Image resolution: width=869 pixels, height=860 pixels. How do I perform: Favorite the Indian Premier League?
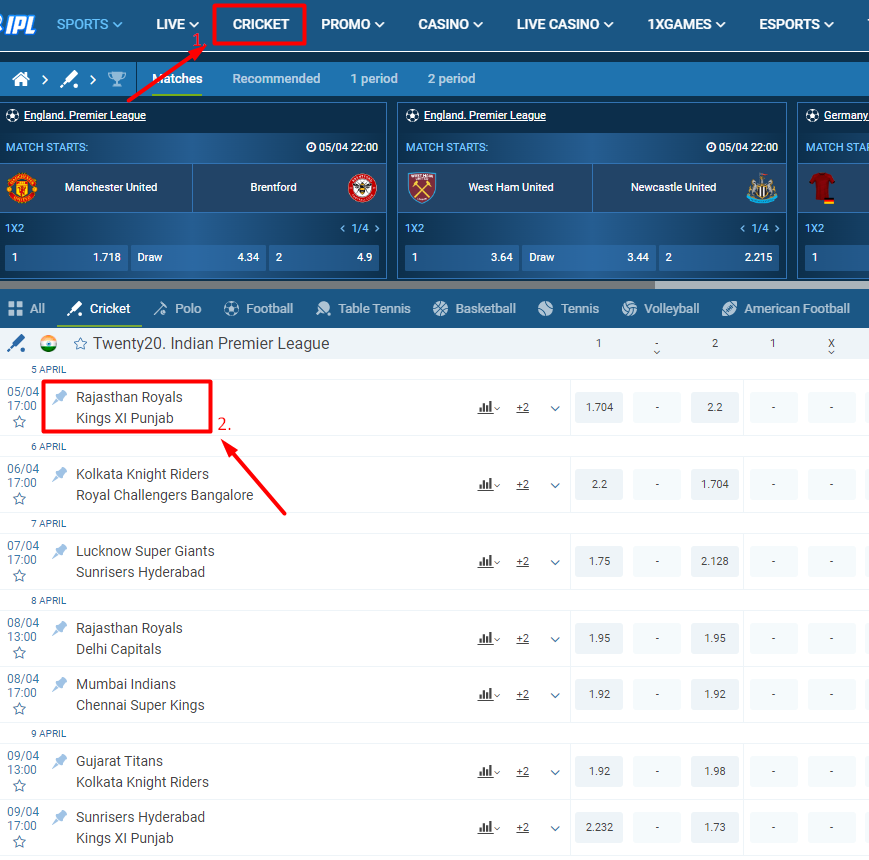tap(80, 344)
